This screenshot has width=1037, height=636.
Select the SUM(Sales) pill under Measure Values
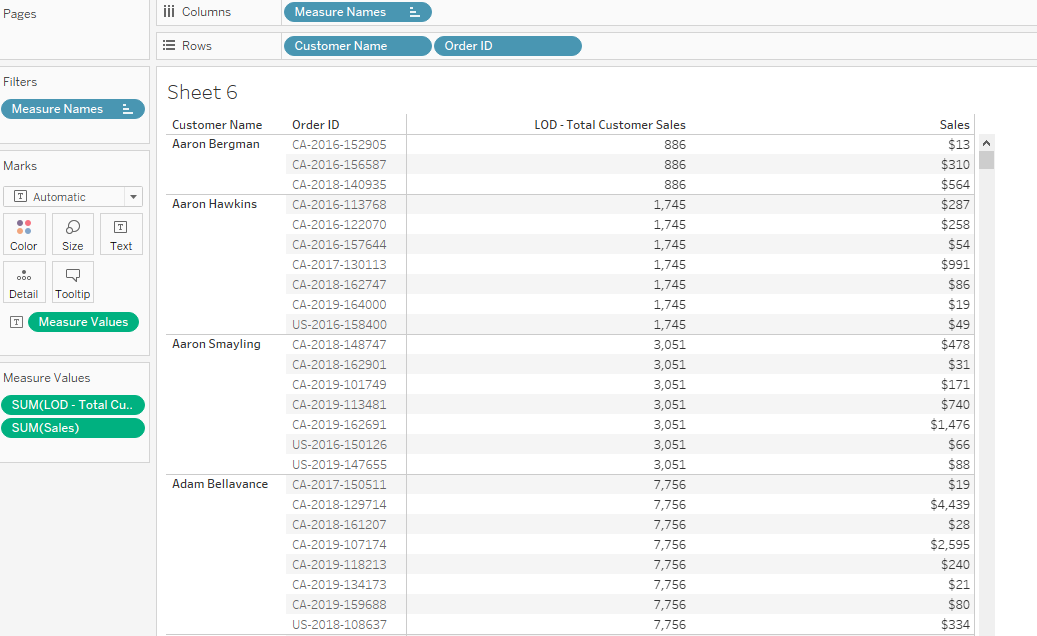[73, 427]
